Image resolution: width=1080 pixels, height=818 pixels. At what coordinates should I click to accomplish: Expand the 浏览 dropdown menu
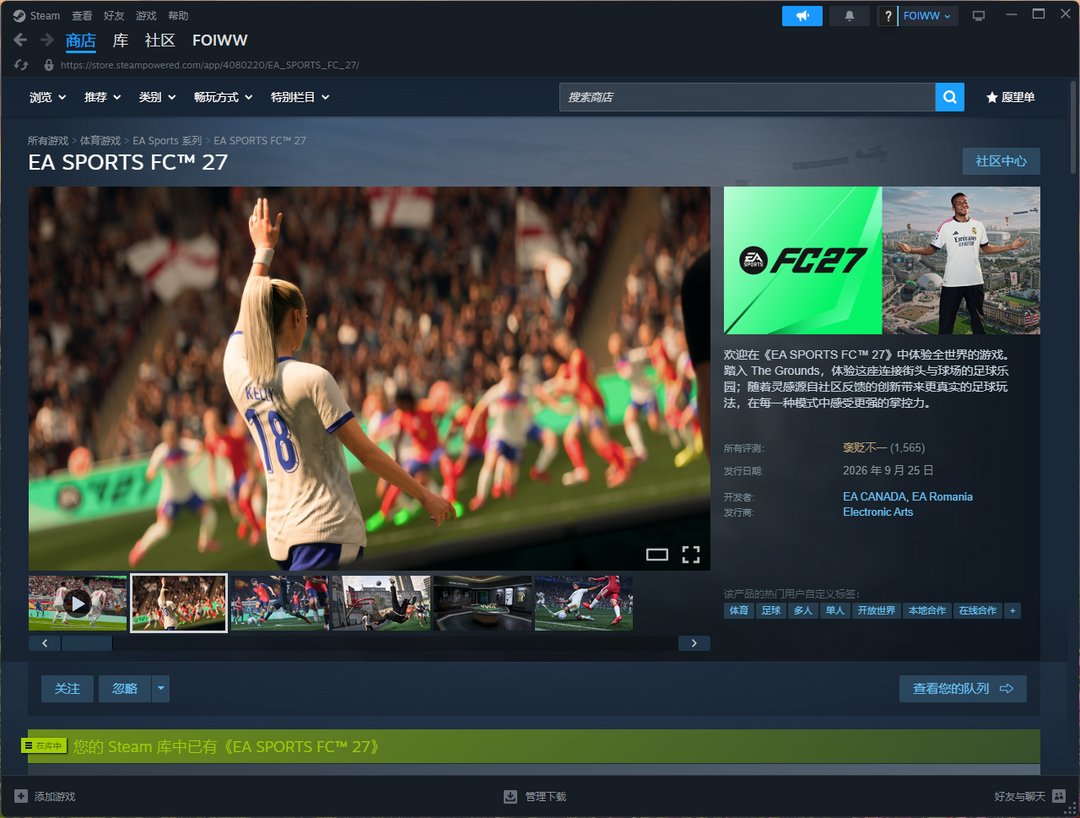coord(48,97)
